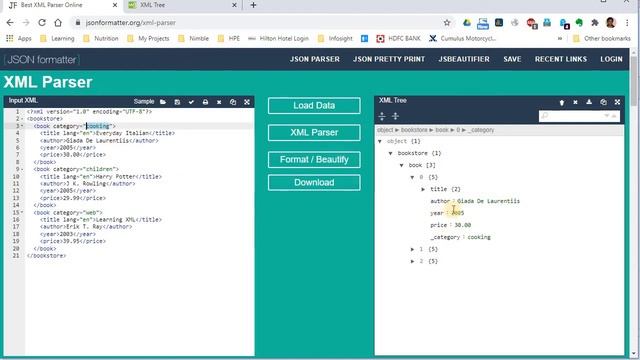
Task: Click the validate checkmark icon in Input XML
Action: click(x=191, y=102)
